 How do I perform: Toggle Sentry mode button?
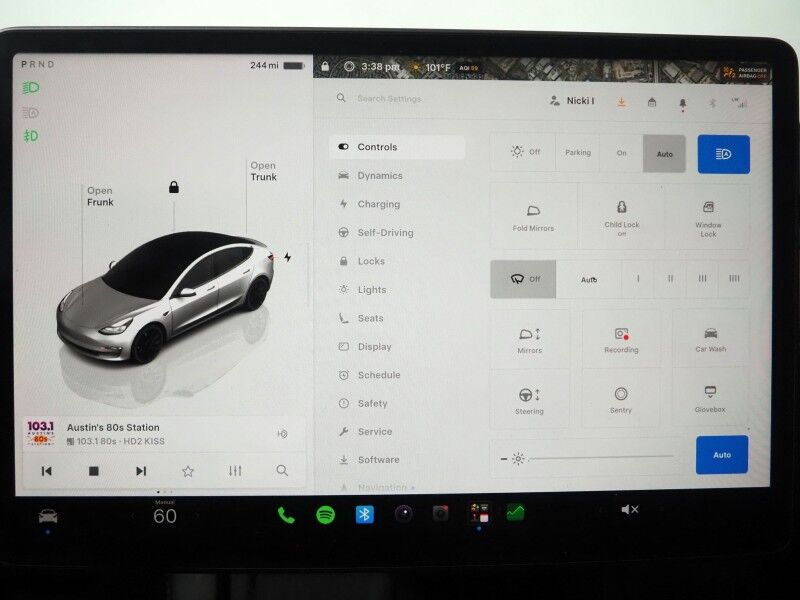click(x=620, y=399)
